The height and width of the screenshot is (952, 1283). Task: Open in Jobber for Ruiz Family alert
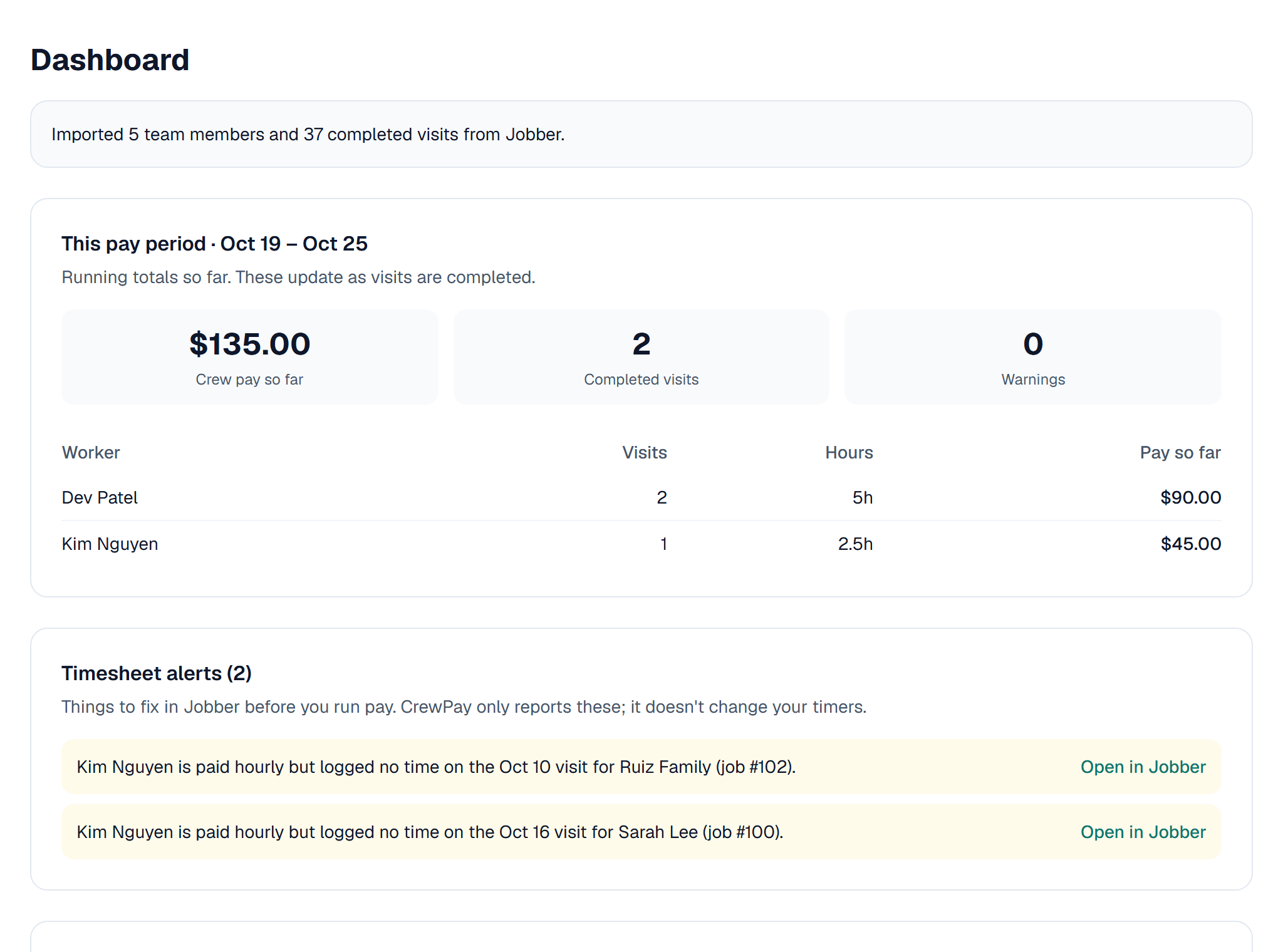[x=1143, y=767]
